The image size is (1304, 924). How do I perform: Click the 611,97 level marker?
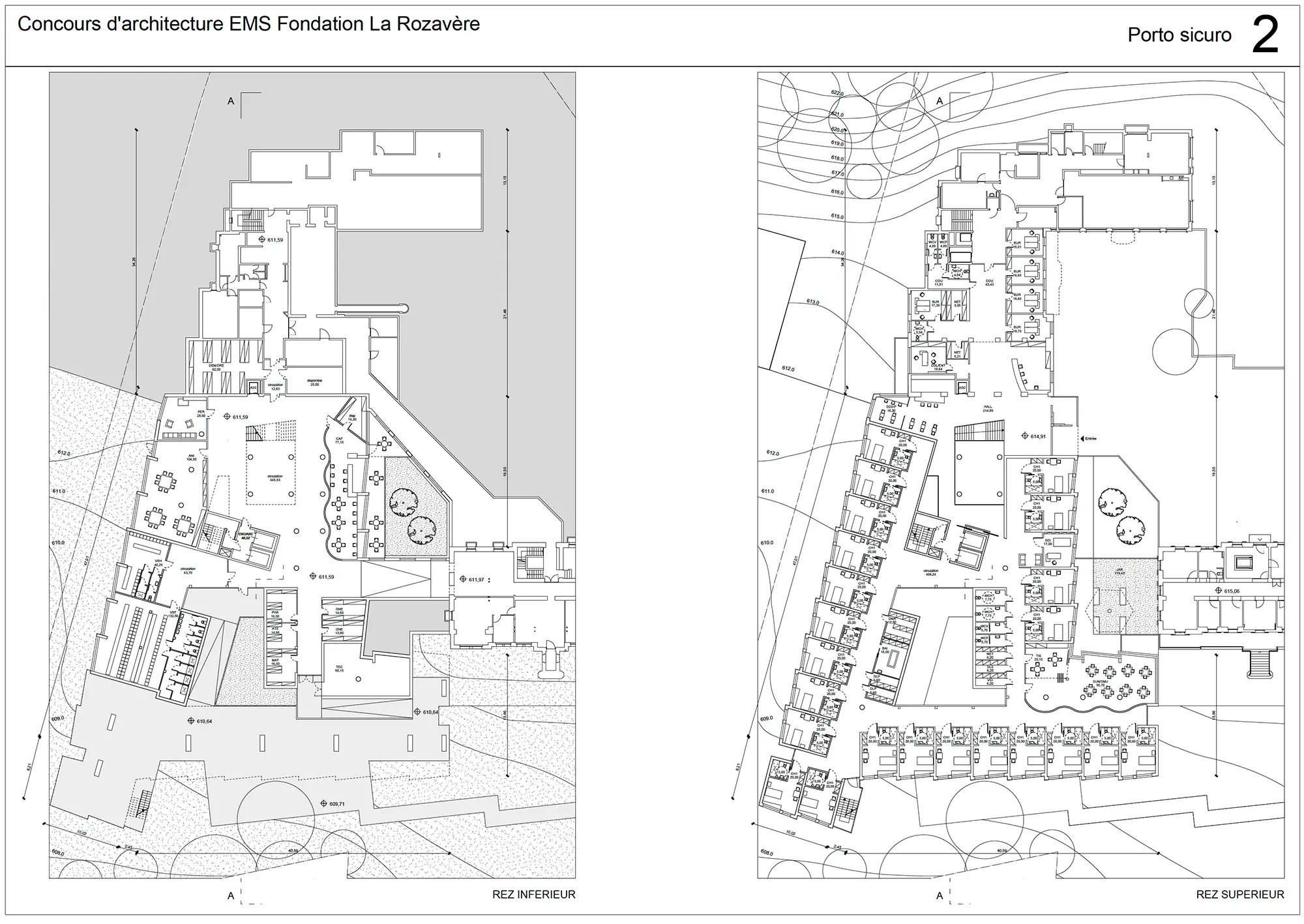[462, 579]
